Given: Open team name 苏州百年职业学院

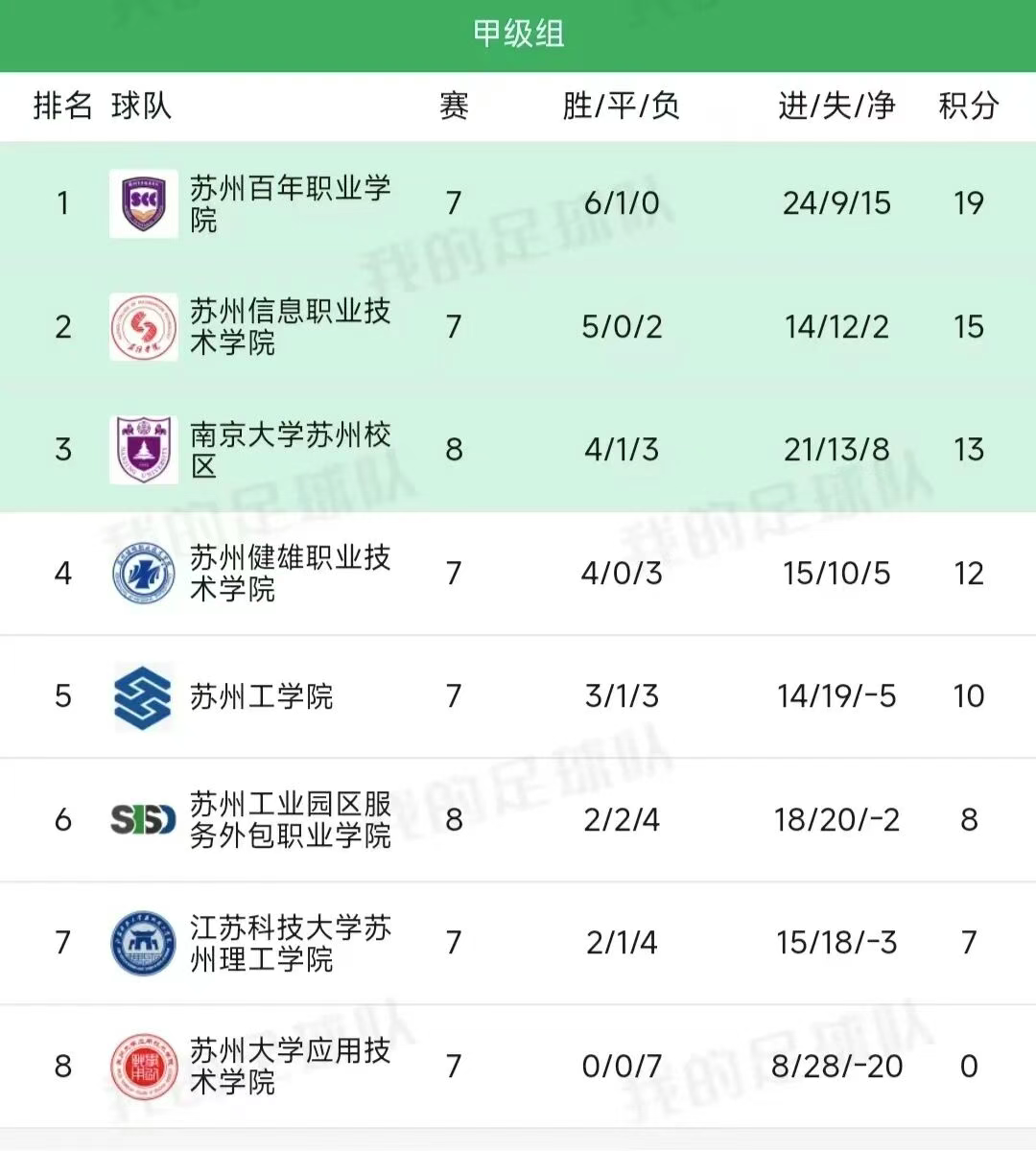Looking at the screenshot, I should pos(290,203).
